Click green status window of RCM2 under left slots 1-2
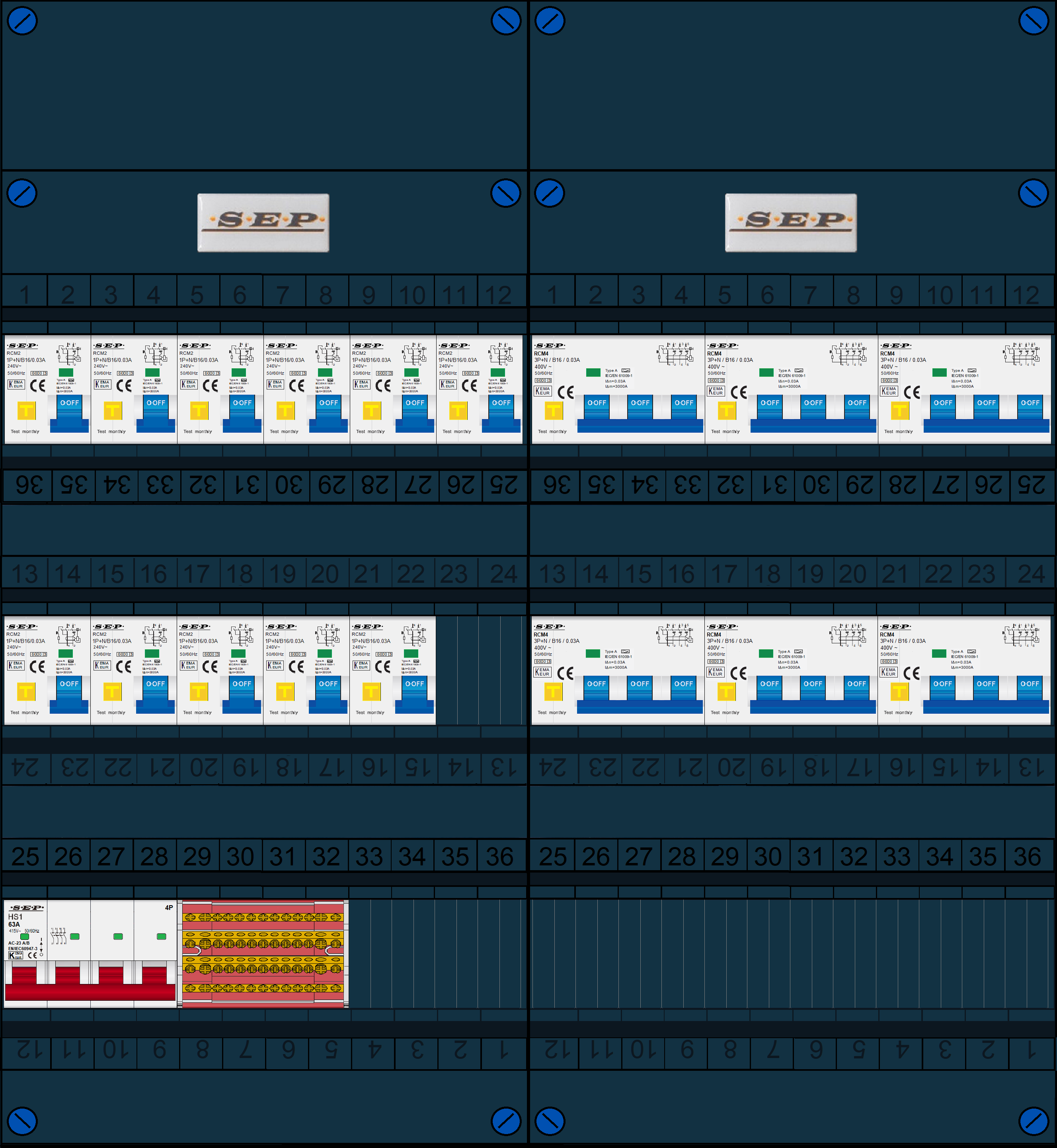This screenshot has height=1148, width=1057. click(66, 372)
